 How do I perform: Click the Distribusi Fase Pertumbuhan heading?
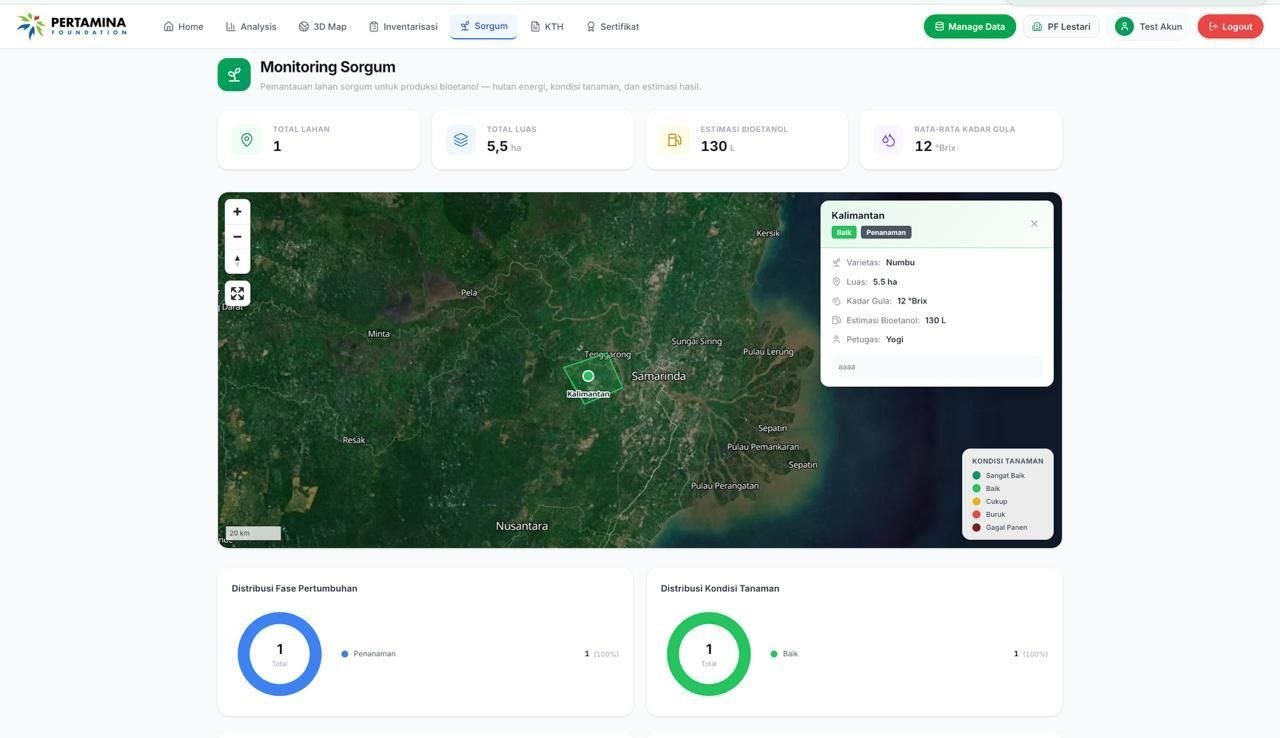point(295,589)
